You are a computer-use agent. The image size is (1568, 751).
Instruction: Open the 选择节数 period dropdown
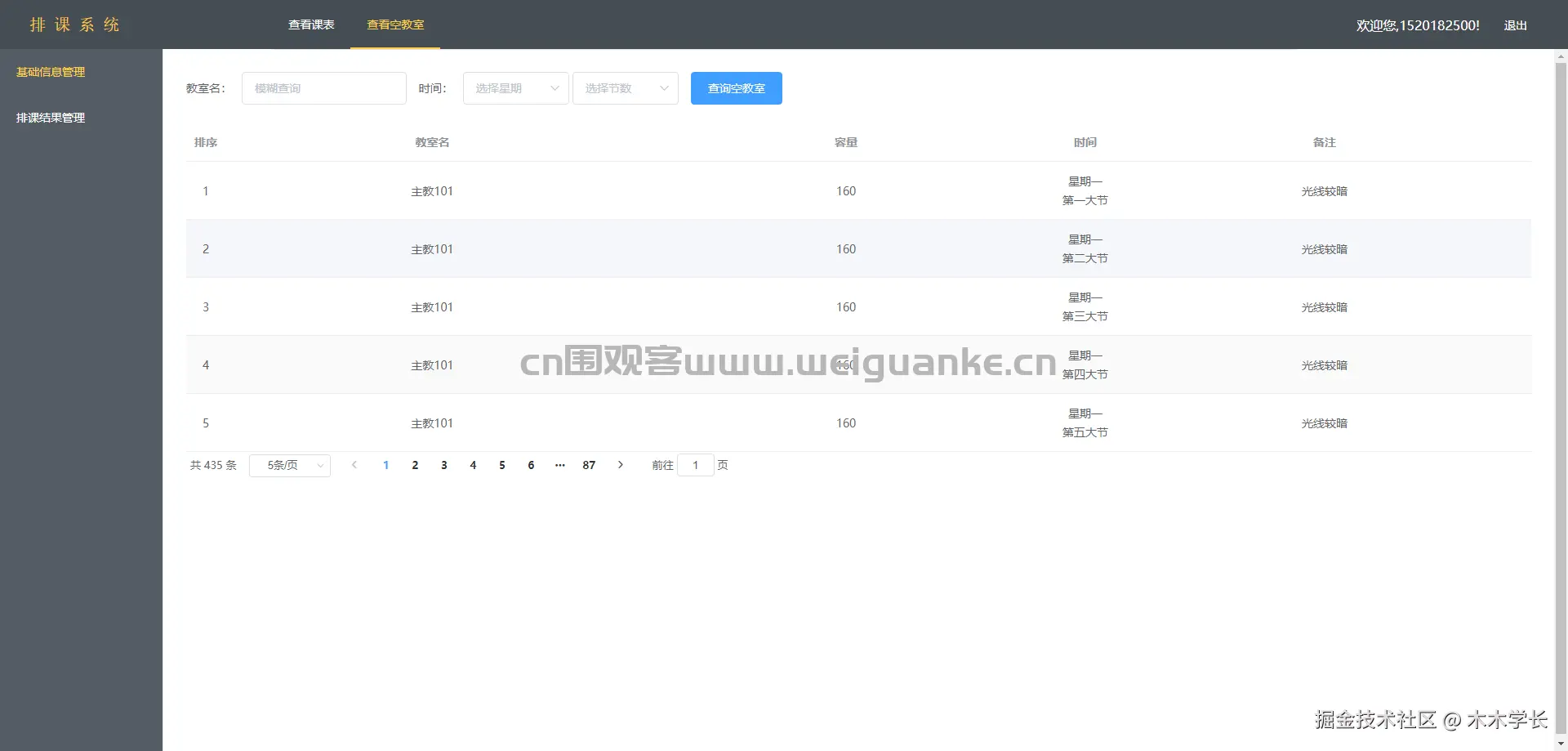point(626,88)
